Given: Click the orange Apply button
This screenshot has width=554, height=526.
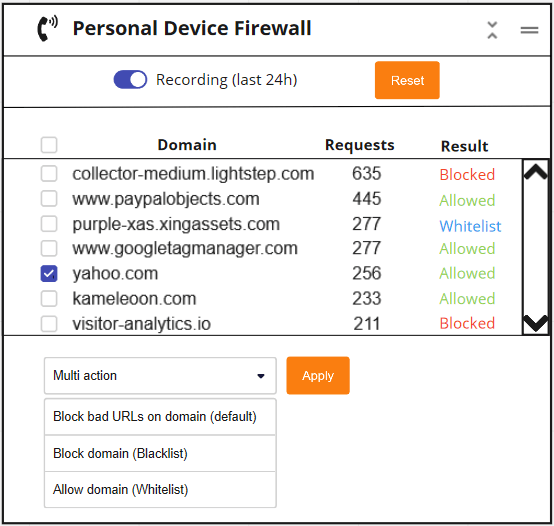Looking at the screenshot, I should 318,376.
